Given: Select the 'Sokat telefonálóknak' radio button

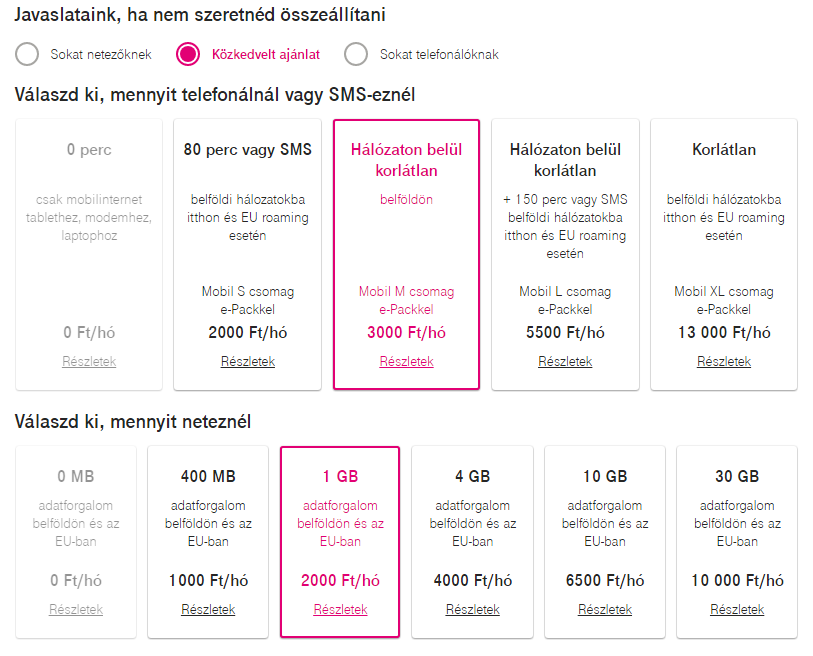Looking at the screenshot, I should [356, 54].
